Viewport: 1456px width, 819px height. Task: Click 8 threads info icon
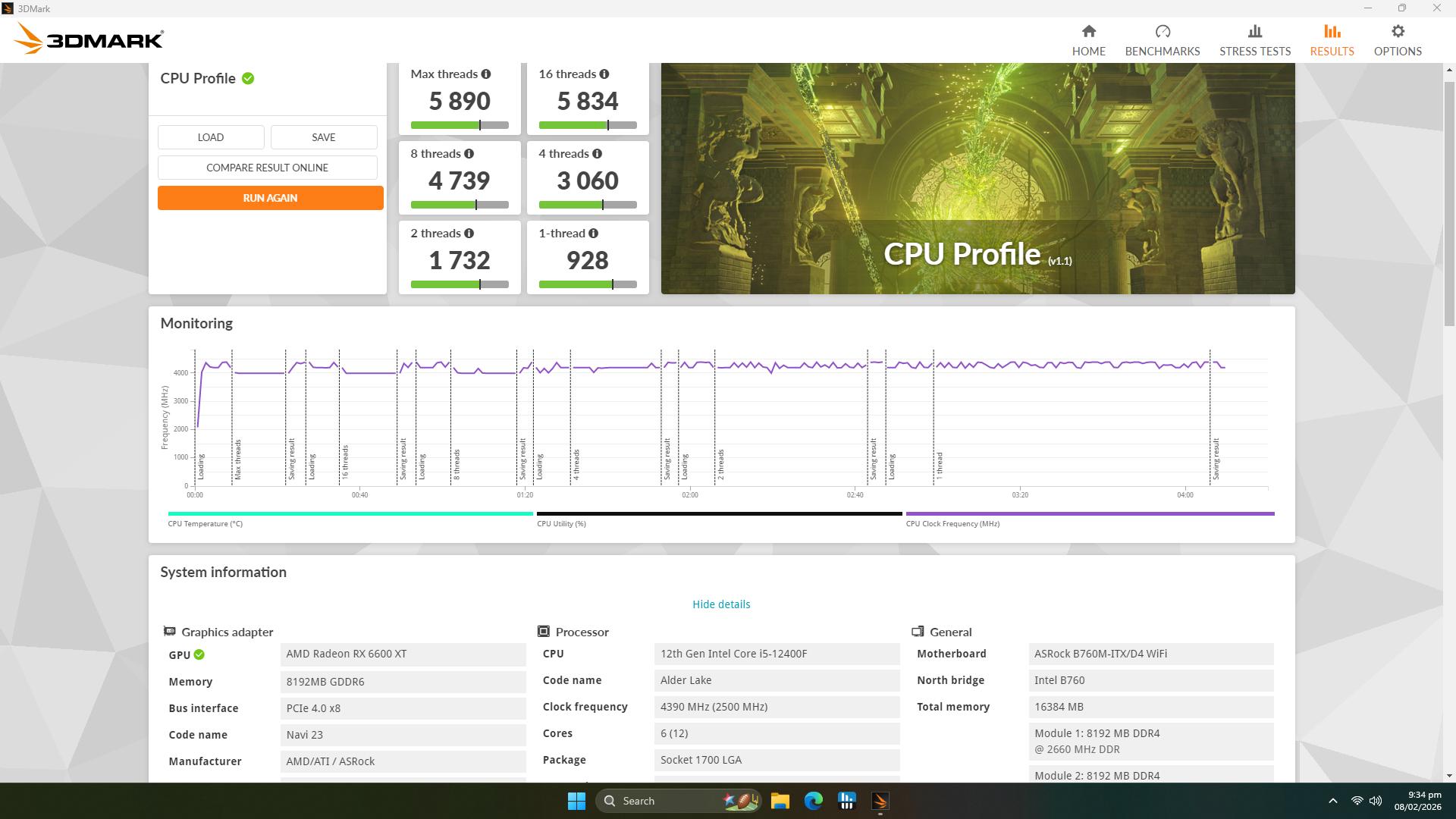pos(469,154)
